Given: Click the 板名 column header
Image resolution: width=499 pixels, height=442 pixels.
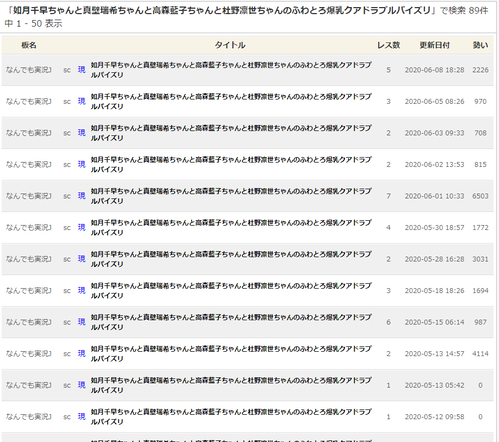Looking at the screenshot, I should tap(29, 45).
